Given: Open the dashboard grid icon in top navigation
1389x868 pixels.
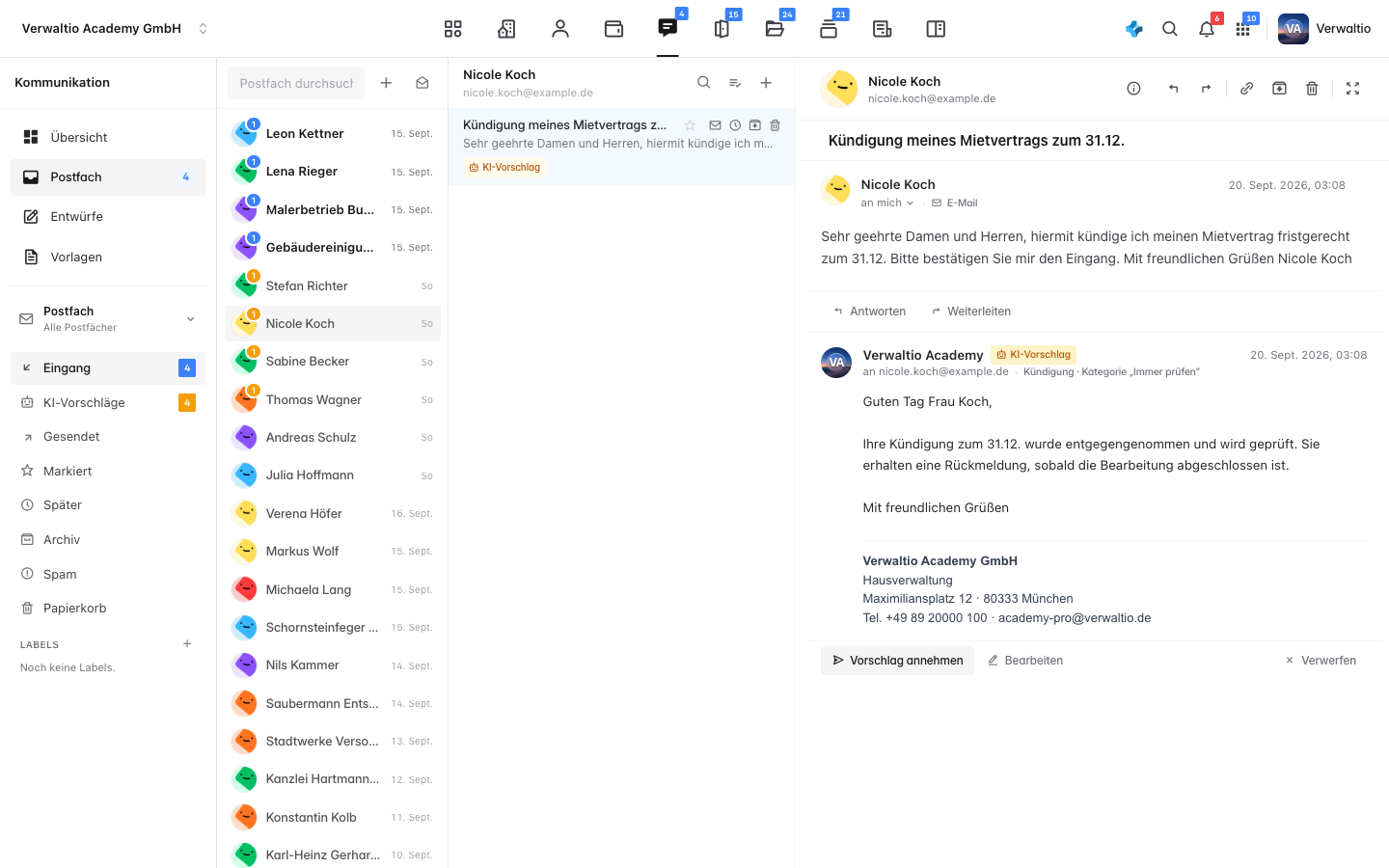Looking at the screenshot, I should click(x=453, y=29).
